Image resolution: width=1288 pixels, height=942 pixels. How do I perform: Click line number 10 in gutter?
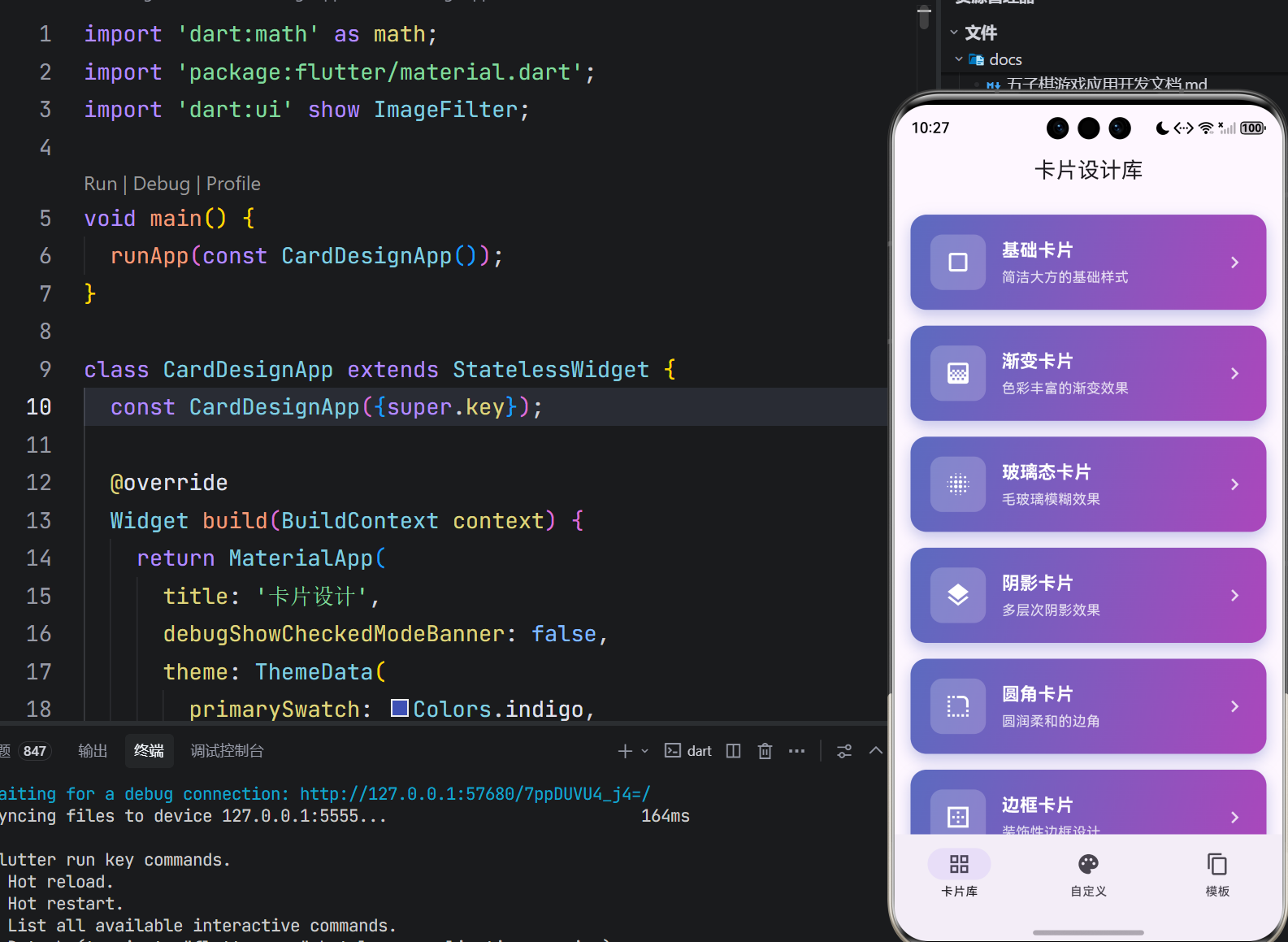(38, 406)
